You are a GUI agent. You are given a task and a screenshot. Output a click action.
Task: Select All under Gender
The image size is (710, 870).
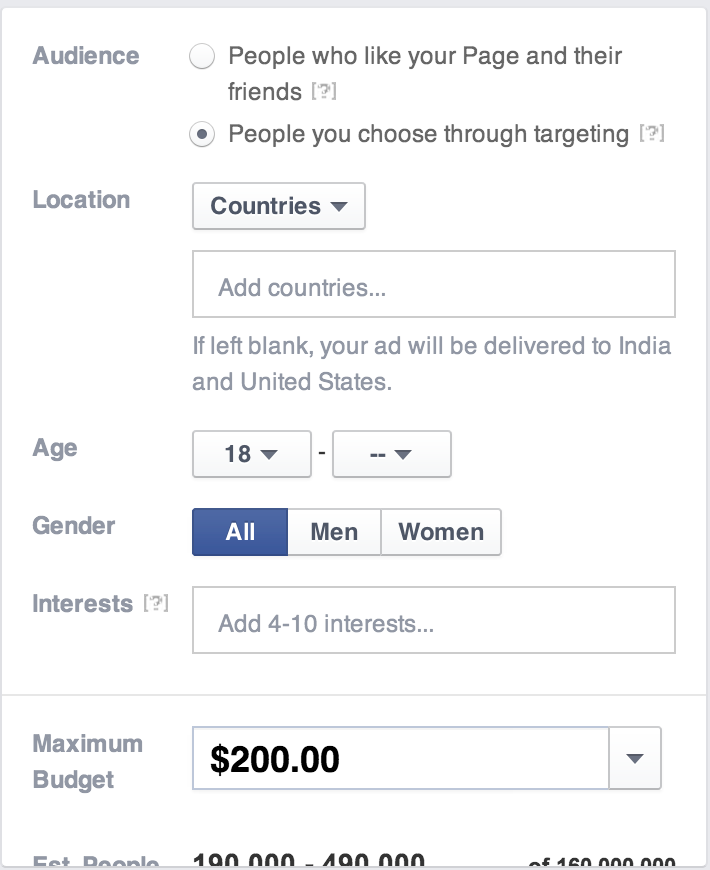pos(239,532)
